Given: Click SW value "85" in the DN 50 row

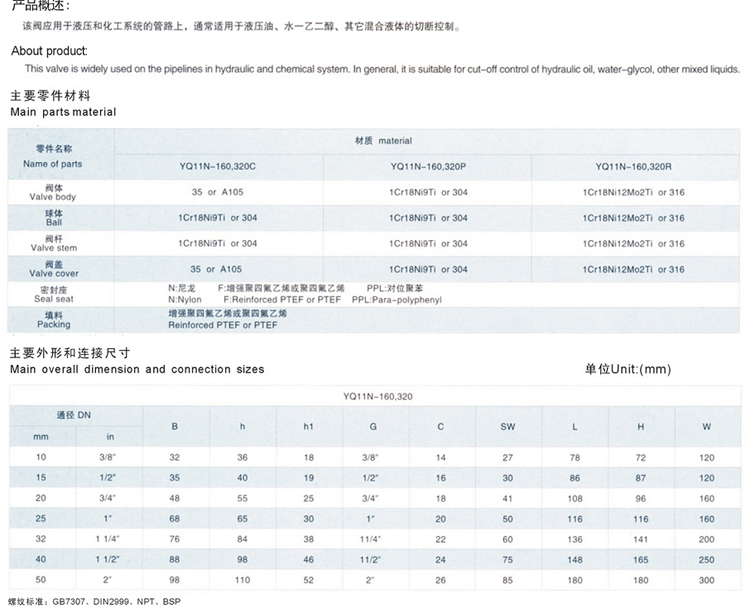Looking at the screenshot, I should 507,580.
